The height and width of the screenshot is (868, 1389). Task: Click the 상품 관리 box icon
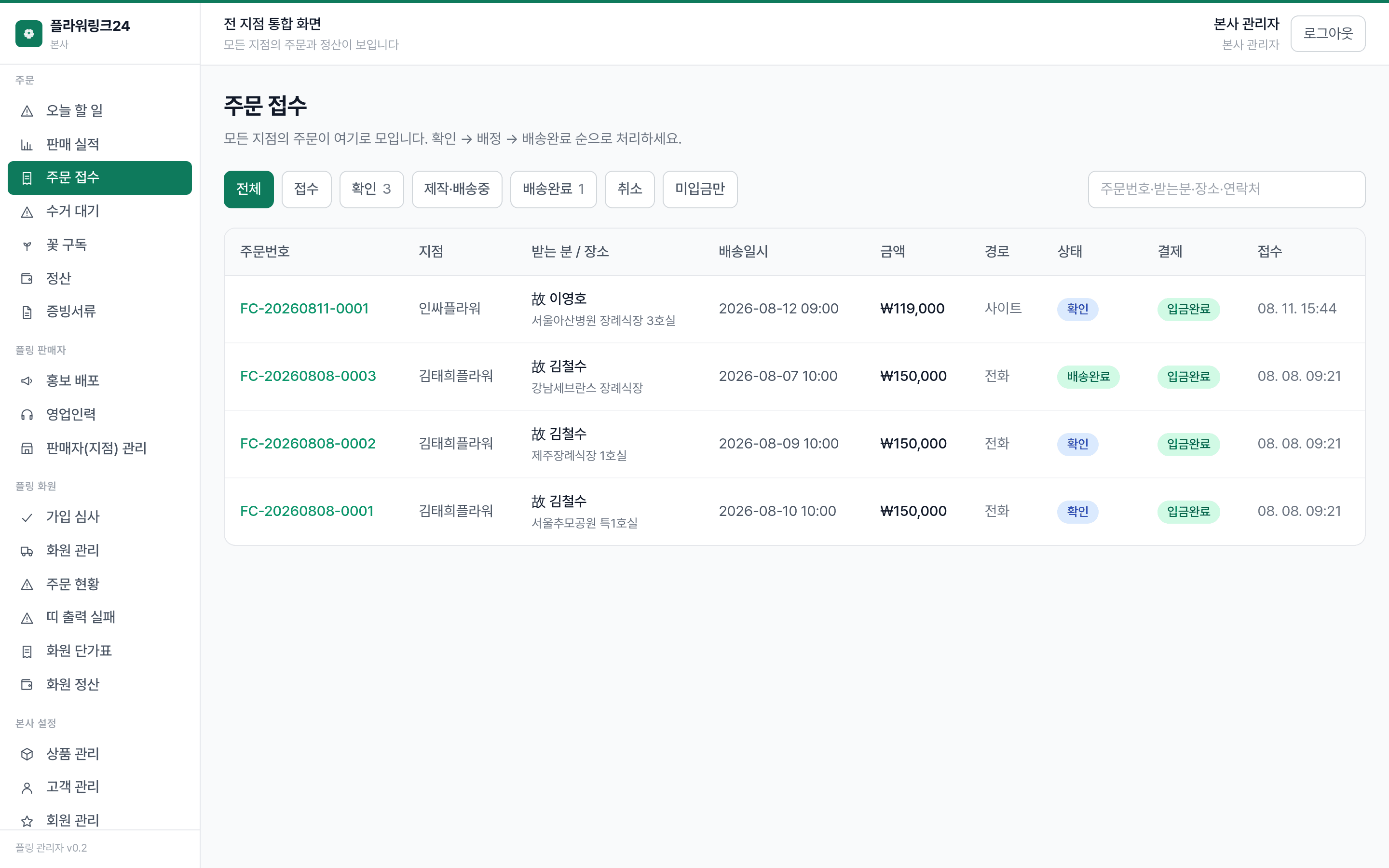click(27, 754)
